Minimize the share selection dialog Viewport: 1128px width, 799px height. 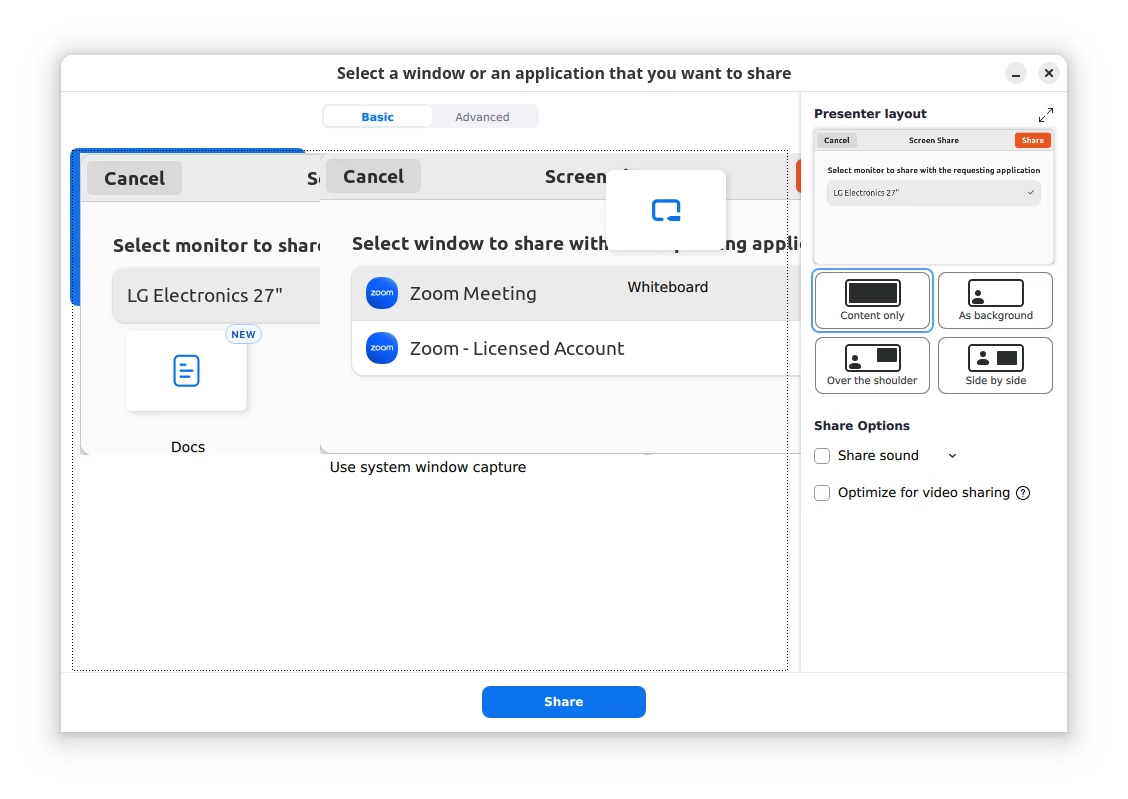click(1016, 73)
